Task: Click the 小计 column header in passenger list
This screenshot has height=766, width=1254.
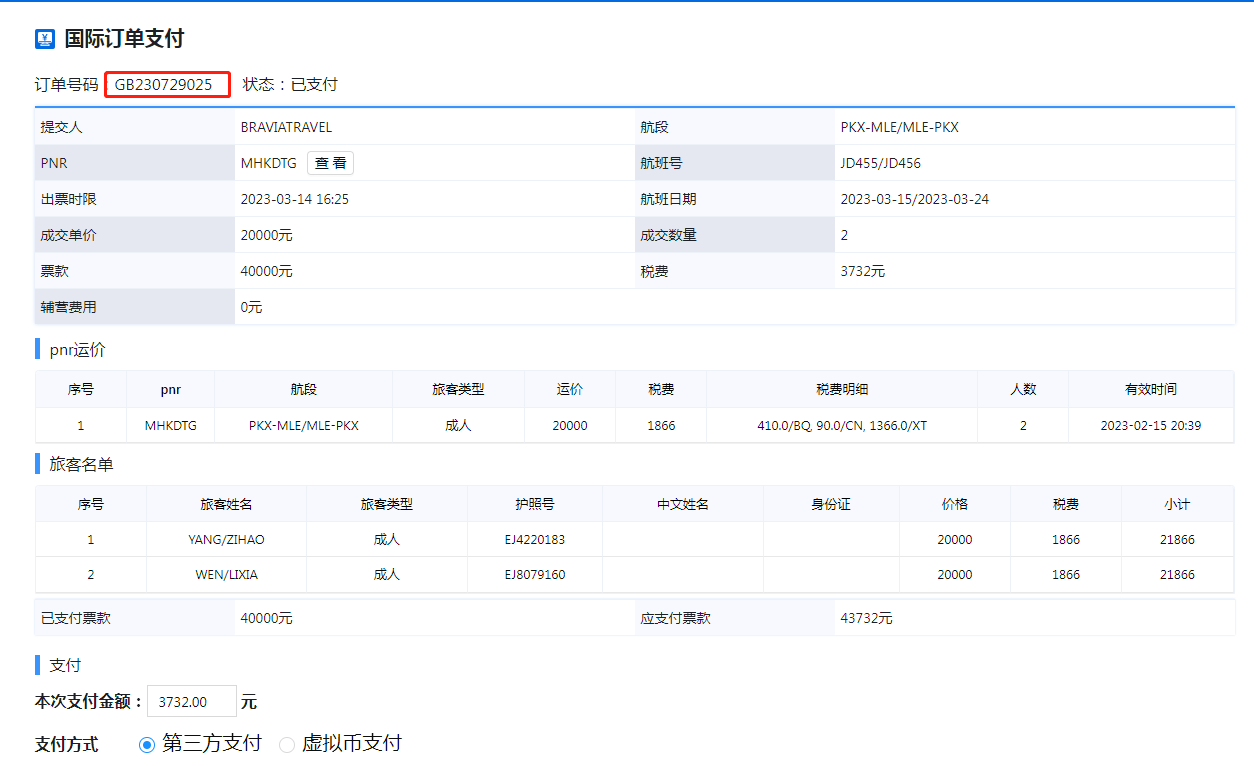Action: pos(1177,504)
